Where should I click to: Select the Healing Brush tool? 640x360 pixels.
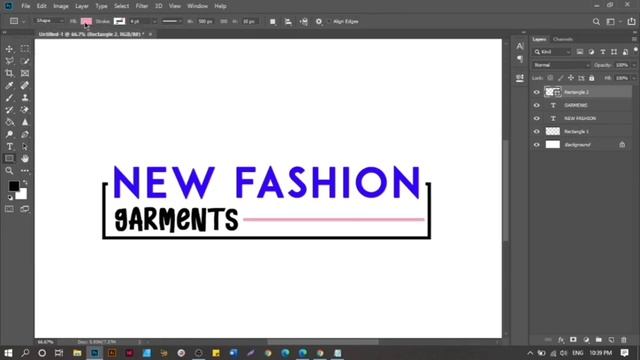(25, 86)
